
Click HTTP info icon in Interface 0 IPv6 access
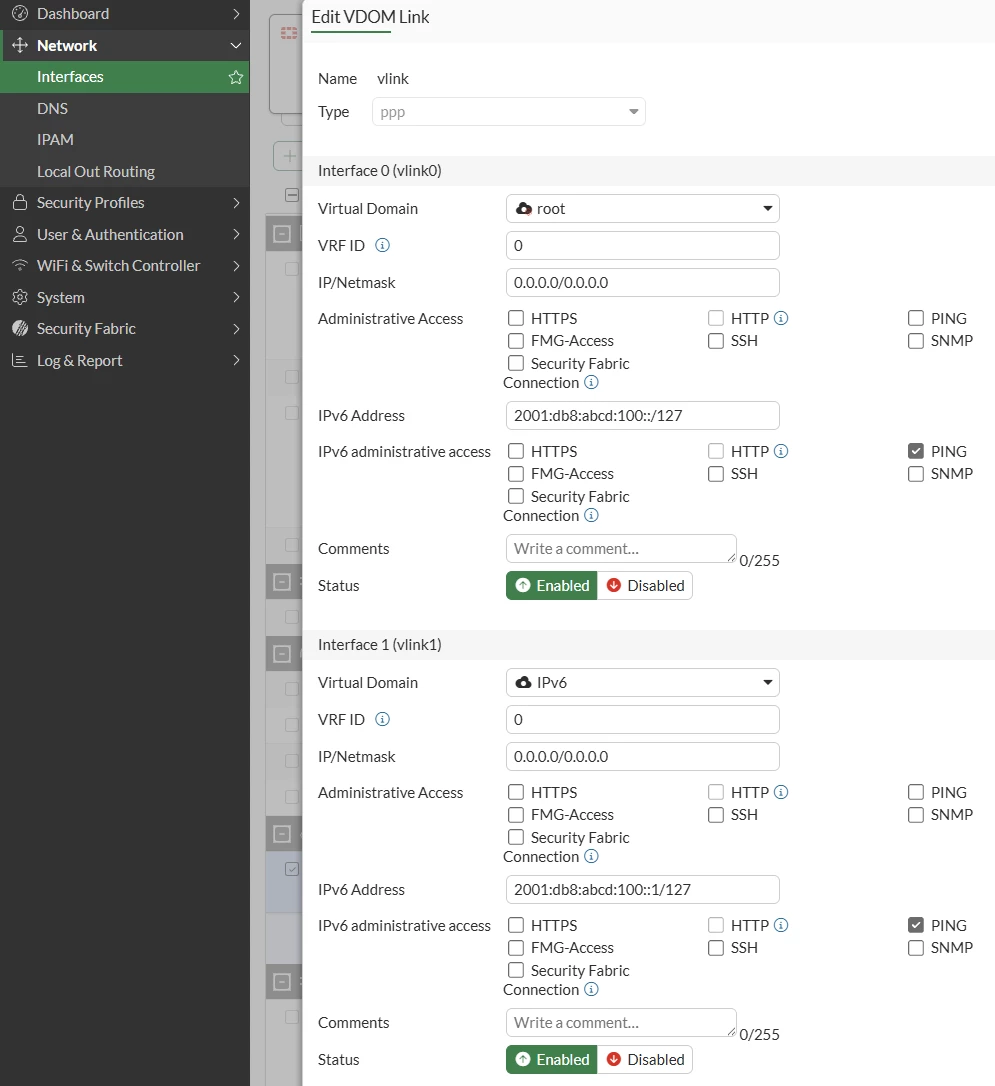[781, 451]
